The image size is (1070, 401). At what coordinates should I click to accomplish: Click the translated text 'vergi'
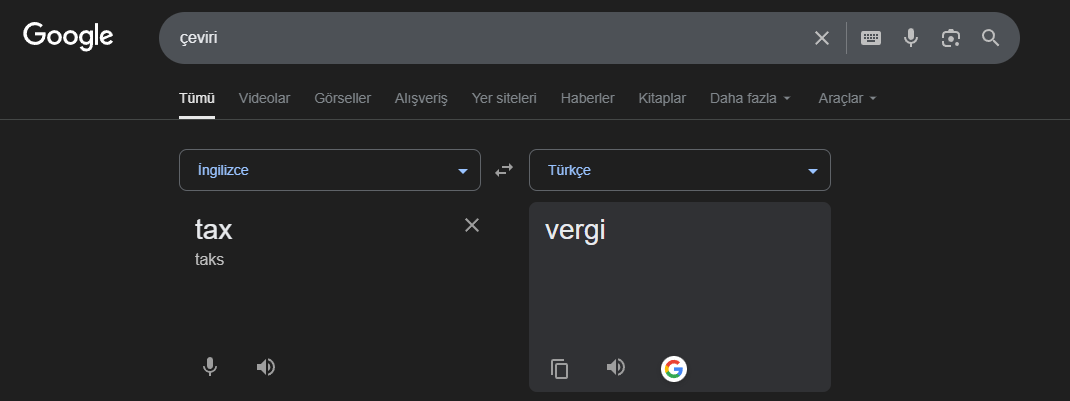pyautogui.click(x=575, y=231)
